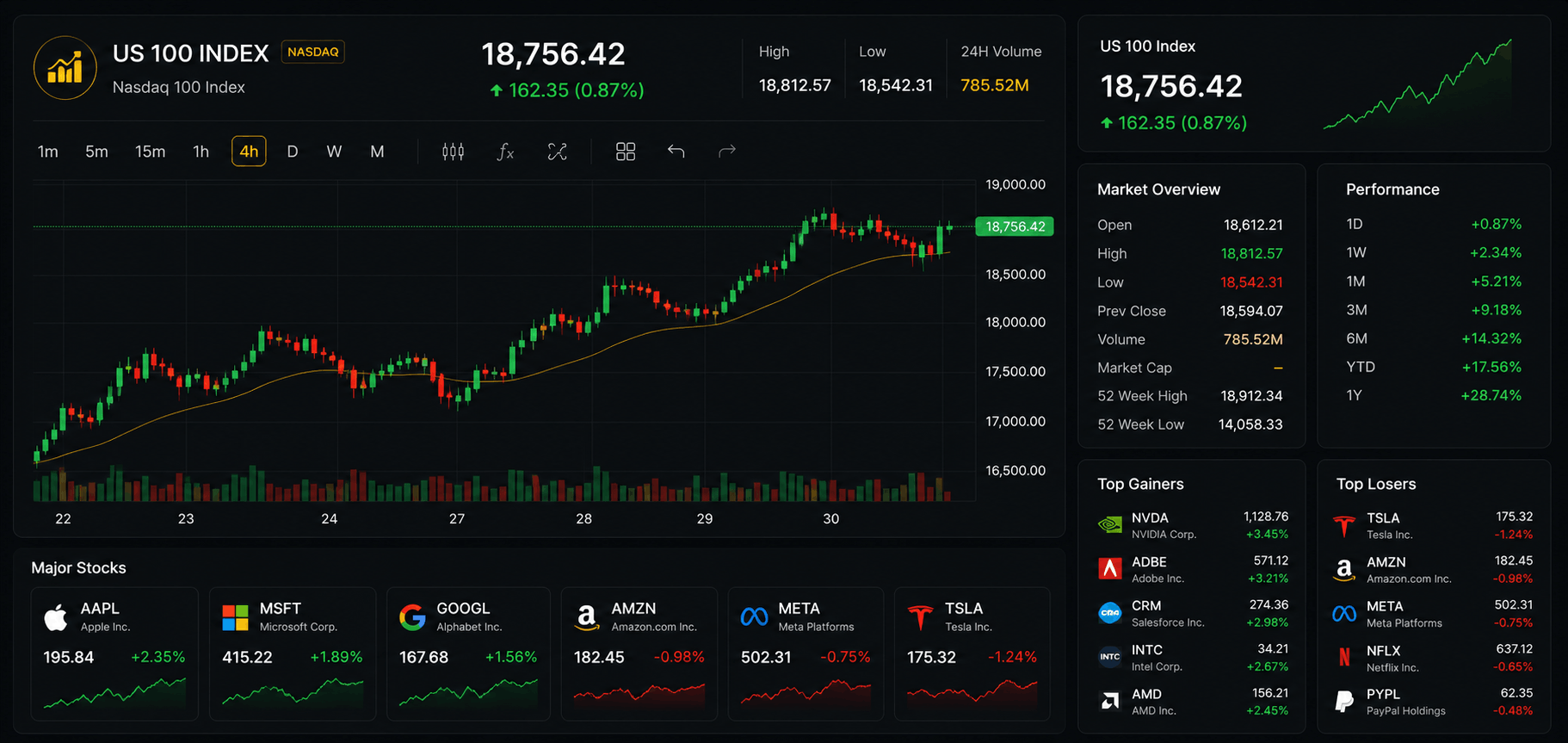Screen dimensions: 1568x743
Task: Open AMD Inc. row in Top Gainers
Action: tap(1193, 702)
